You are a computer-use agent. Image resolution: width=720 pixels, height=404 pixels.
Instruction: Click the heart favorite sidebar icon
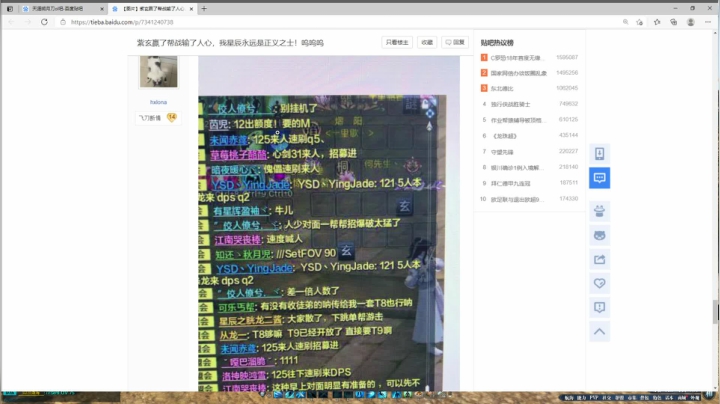tap(599, 283)
